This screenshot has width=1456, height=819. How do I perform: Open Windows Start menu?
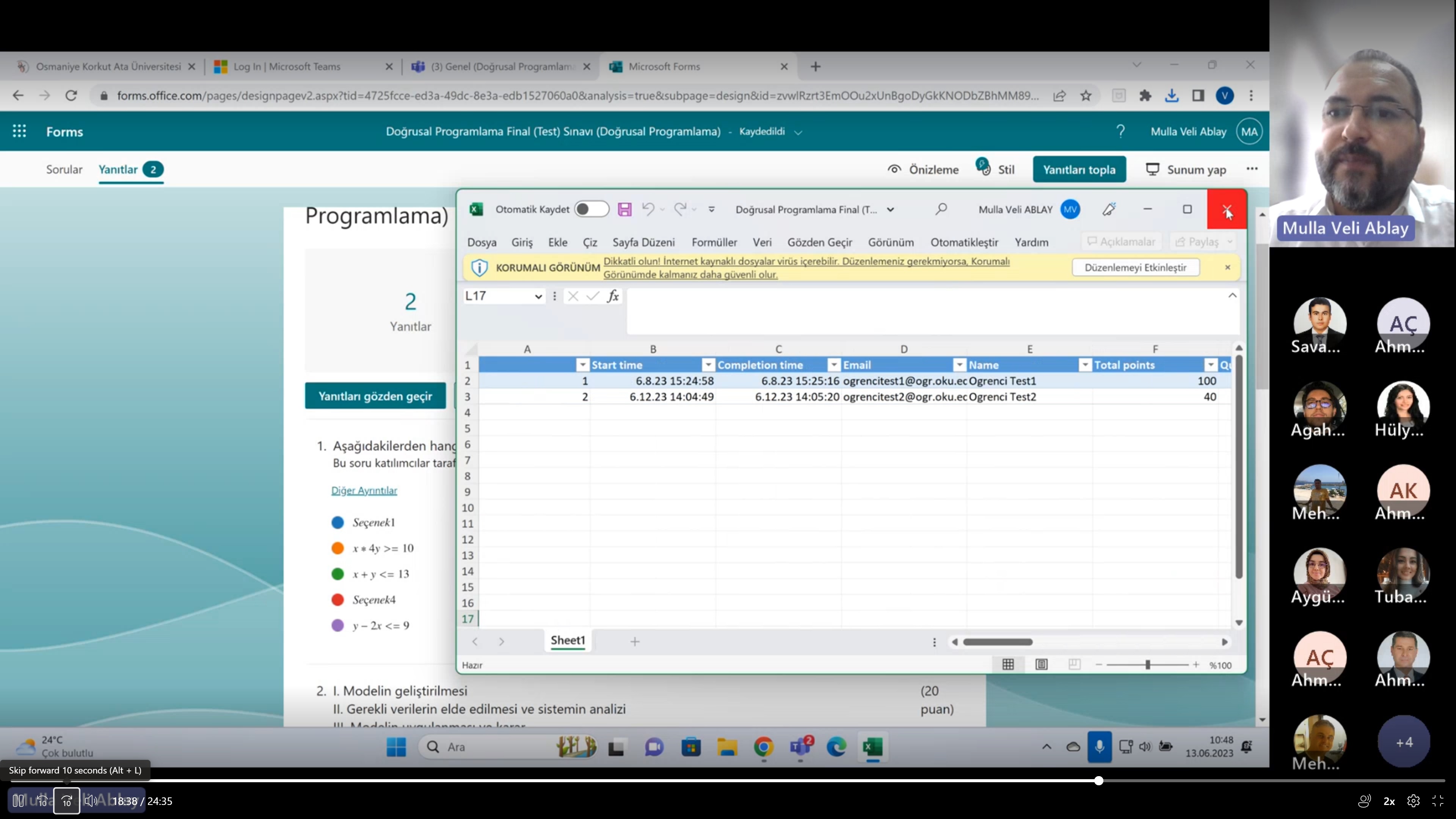coord(396,747)
